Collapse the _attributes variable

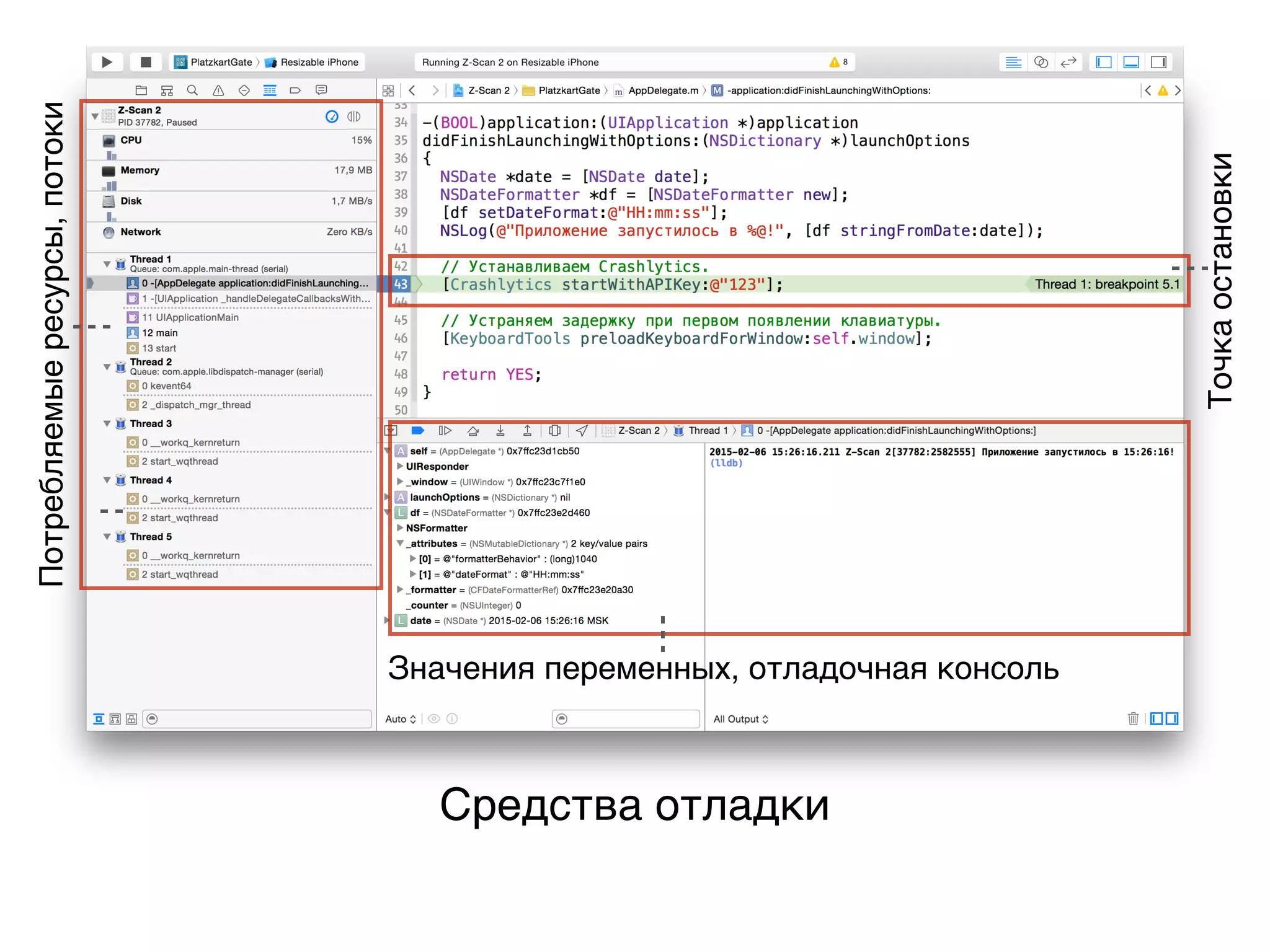(x=401, y=543)
